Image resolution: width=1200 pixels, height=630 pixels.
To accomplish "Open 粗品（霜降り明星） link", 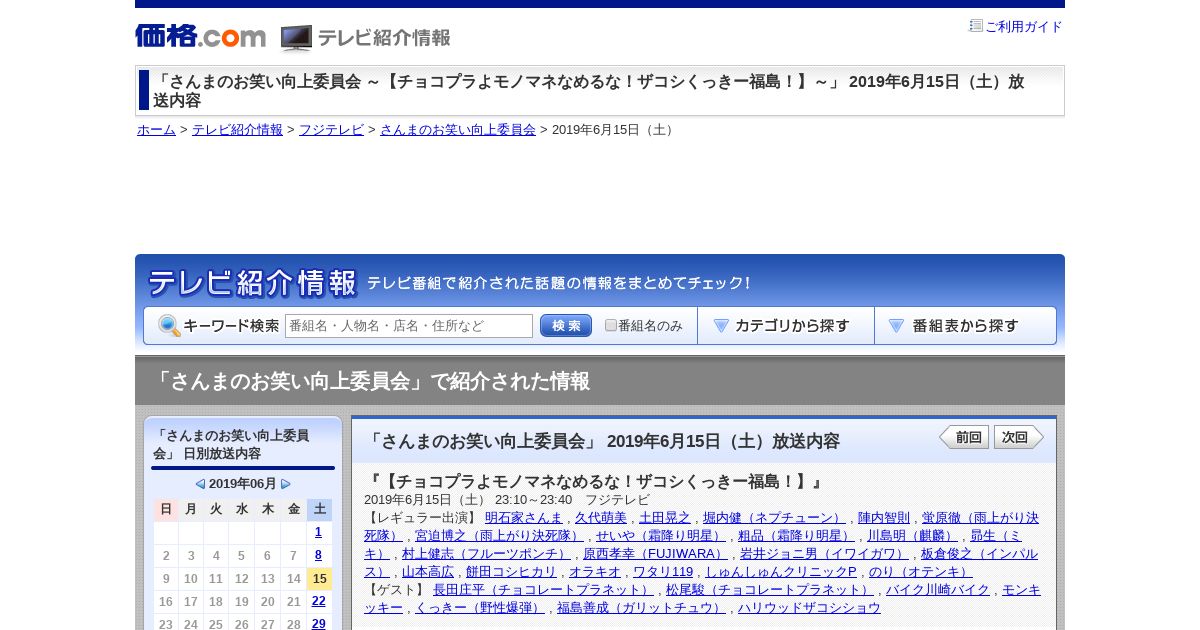I will pos(796,535).
